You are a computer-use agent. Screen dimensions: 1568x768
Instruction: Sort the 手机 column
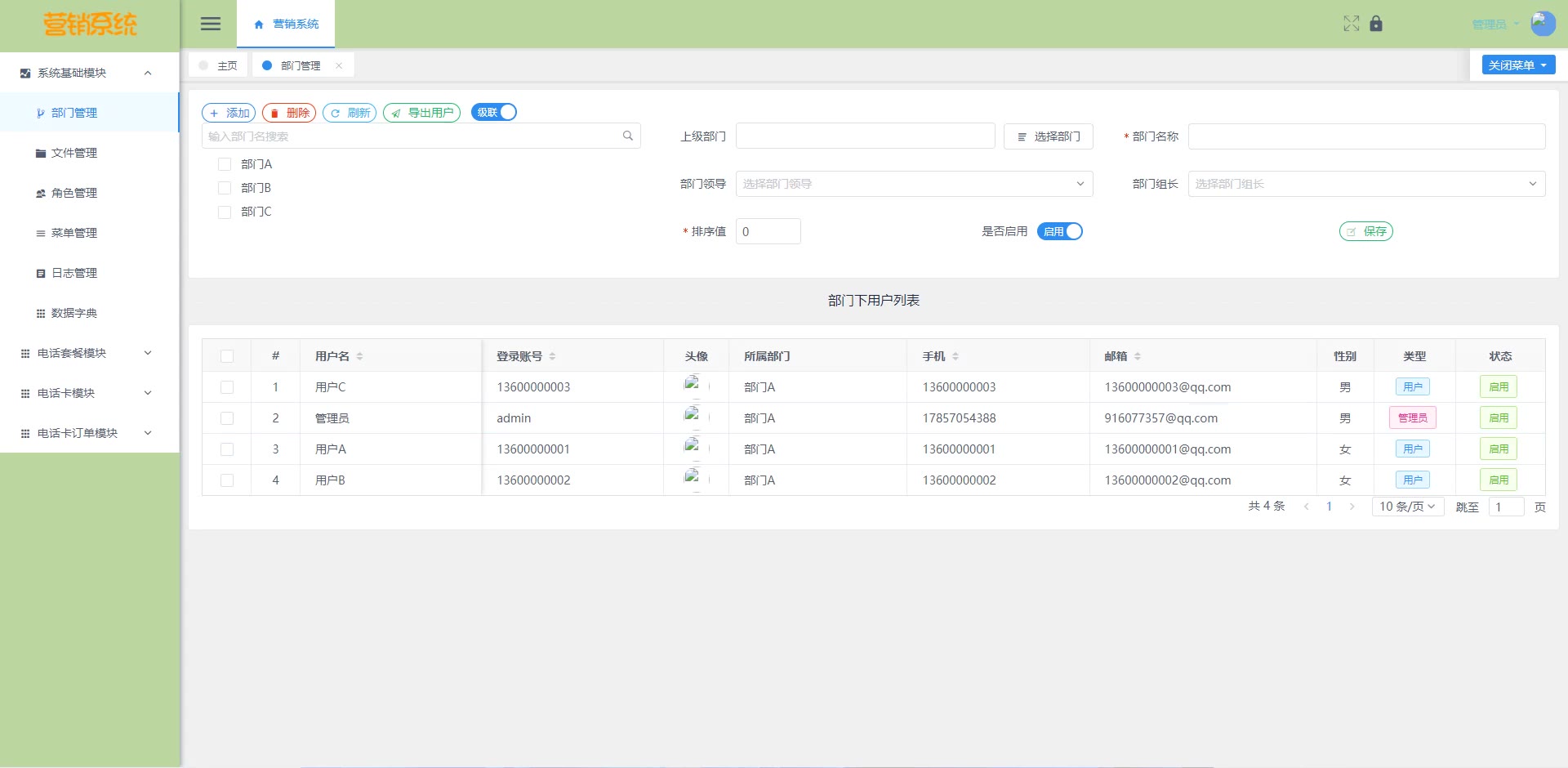point(955,356)
